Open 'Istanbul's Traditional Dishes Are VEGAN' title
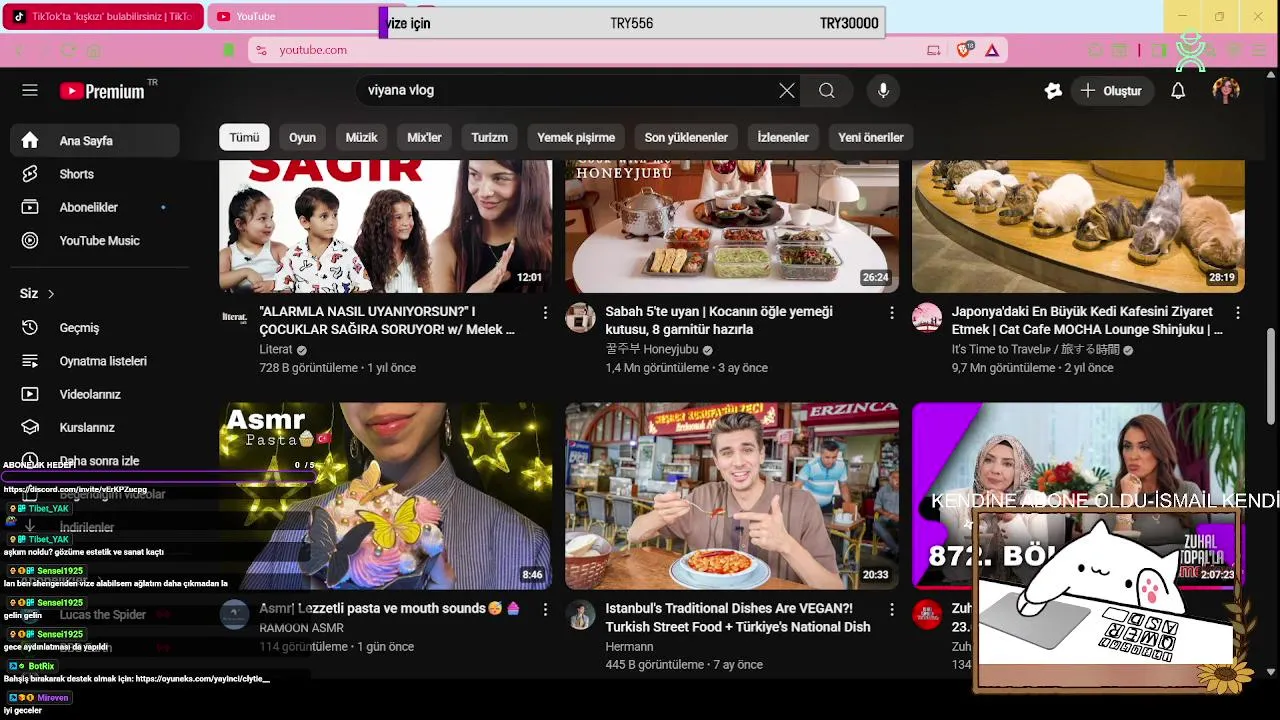The width and height of the screenshot is (1280, 720). (x=737, y=617)
